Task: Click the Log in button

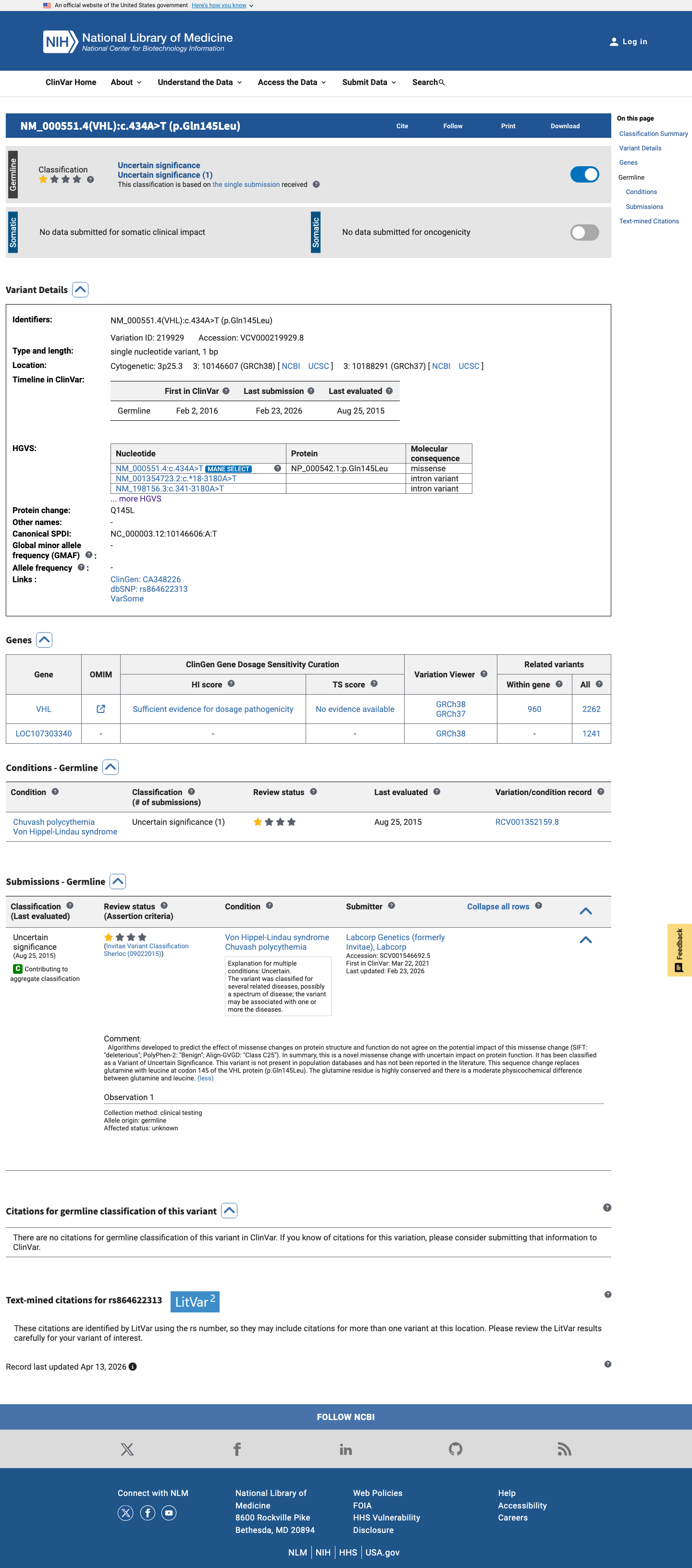Action: (628, 42)
